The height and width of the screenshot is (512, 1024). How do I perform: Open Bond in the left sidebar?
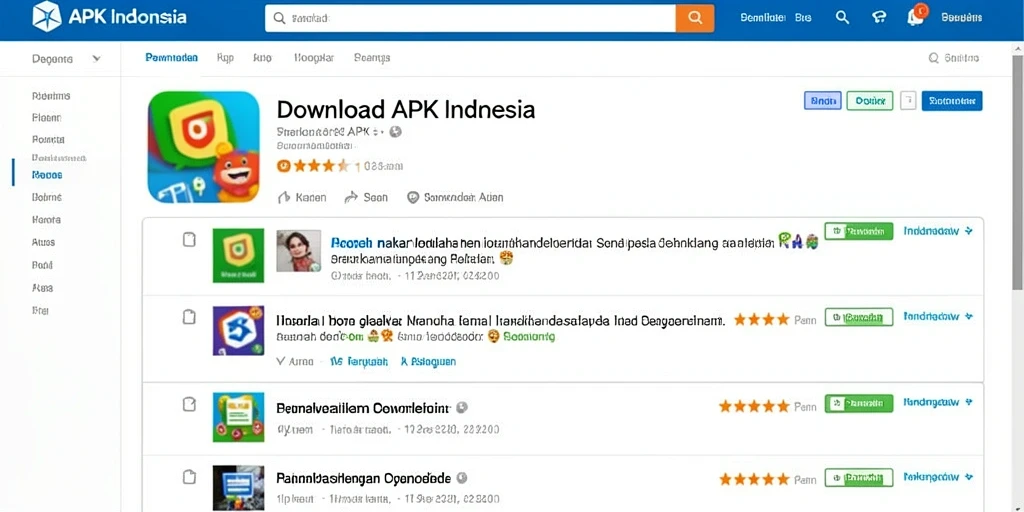coord(42,265)
